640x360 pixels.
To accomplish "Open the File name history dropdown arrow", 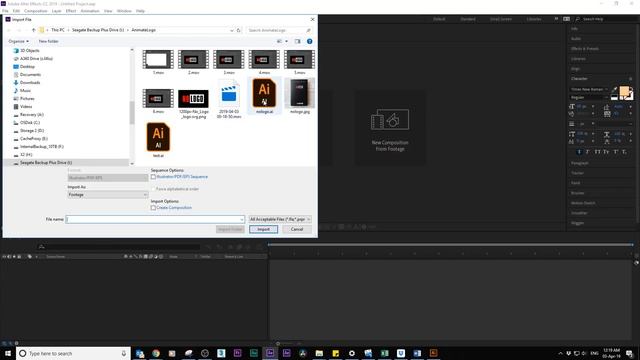I will (242, 220).
